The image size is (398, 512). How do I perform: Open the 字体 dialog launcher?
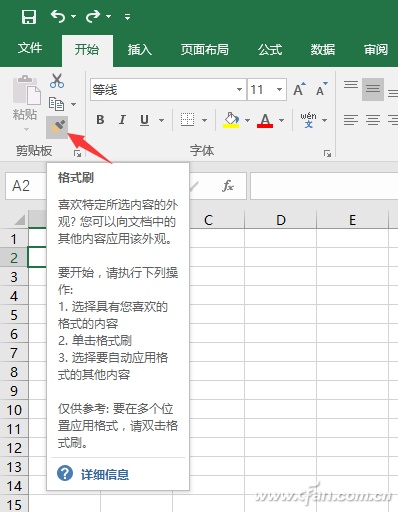(x=327, y=153)
